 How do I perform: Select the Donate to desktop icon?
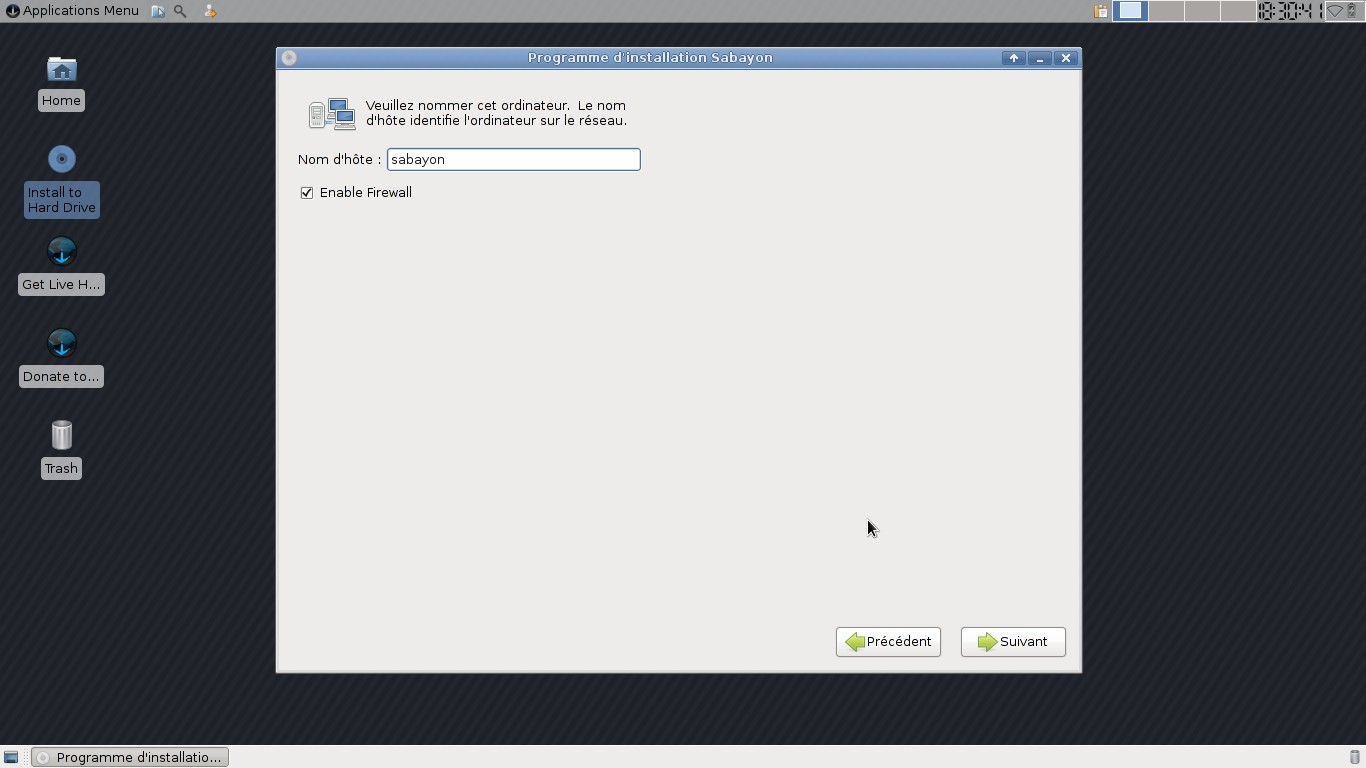pos(61,357)
